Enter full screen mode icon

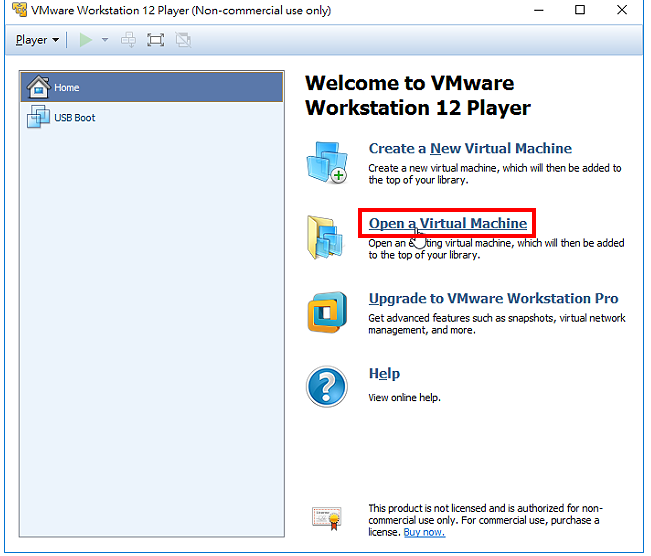156,40
